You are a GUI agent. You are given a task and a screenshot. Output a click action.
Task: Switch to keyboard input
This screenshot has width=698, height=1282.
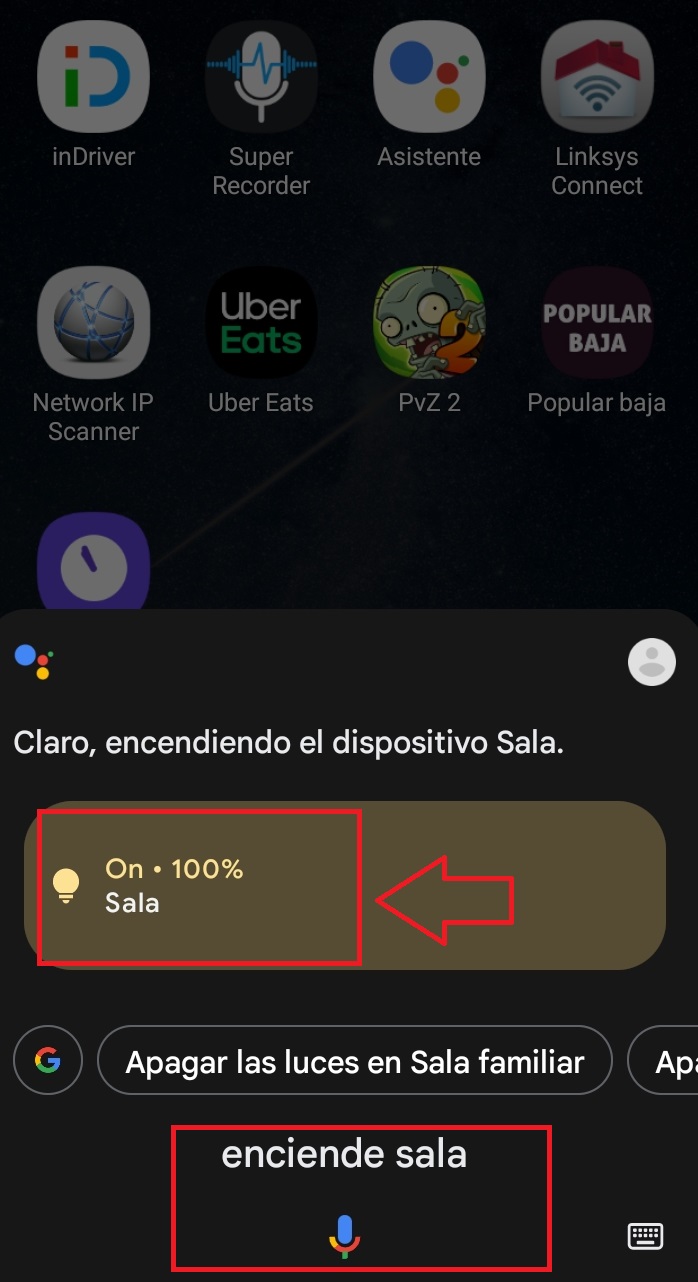tap(645, 1236)
